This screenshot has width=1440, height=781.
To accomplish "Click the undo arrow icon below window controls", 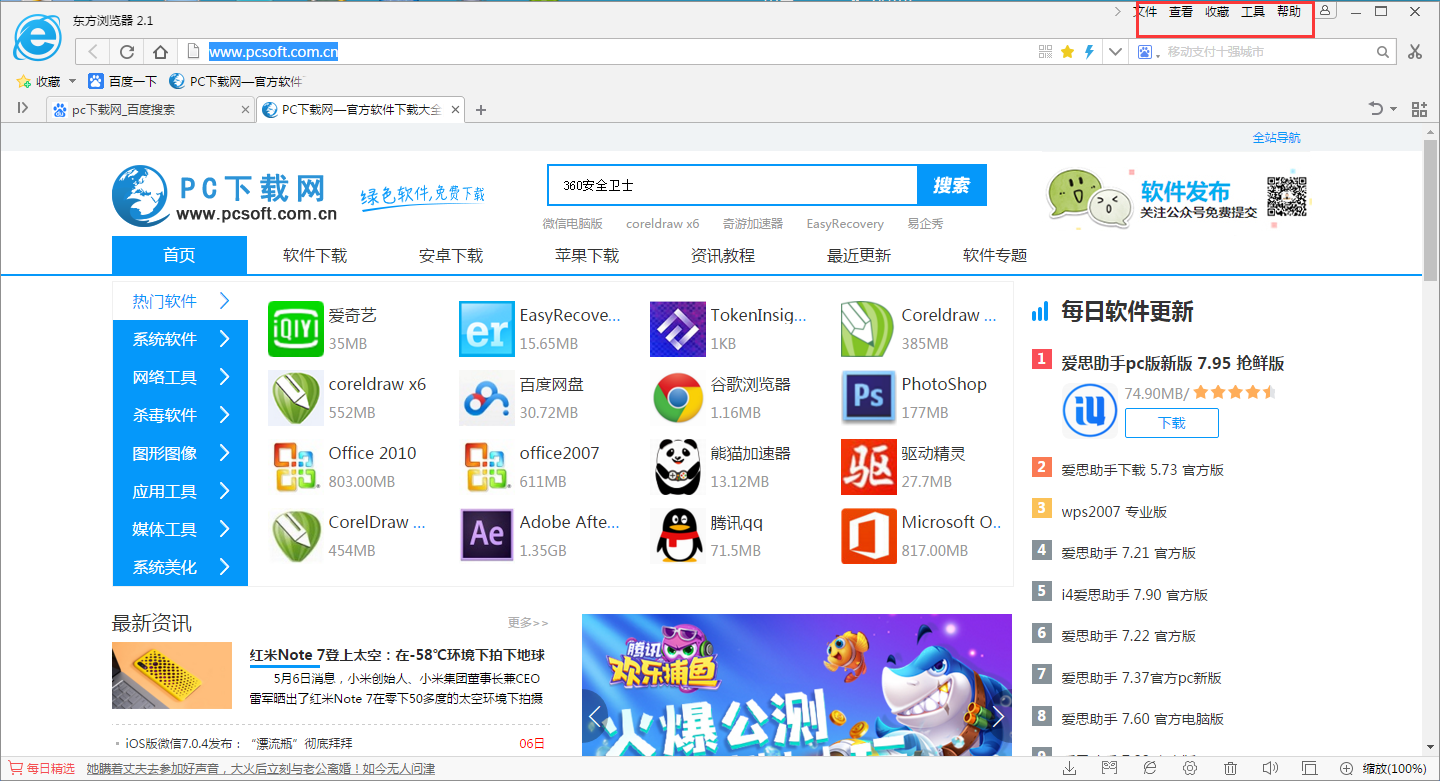I will pyautogui.click(x=1376, y=108).
